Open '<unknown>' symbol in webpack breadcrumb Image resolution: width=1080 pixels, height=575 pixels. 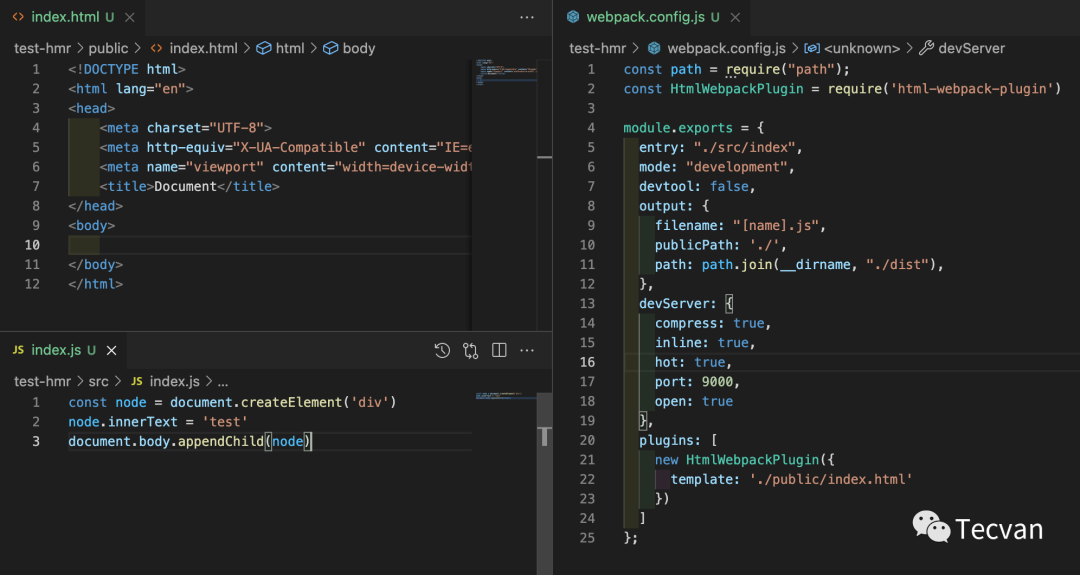click(852, 48)
